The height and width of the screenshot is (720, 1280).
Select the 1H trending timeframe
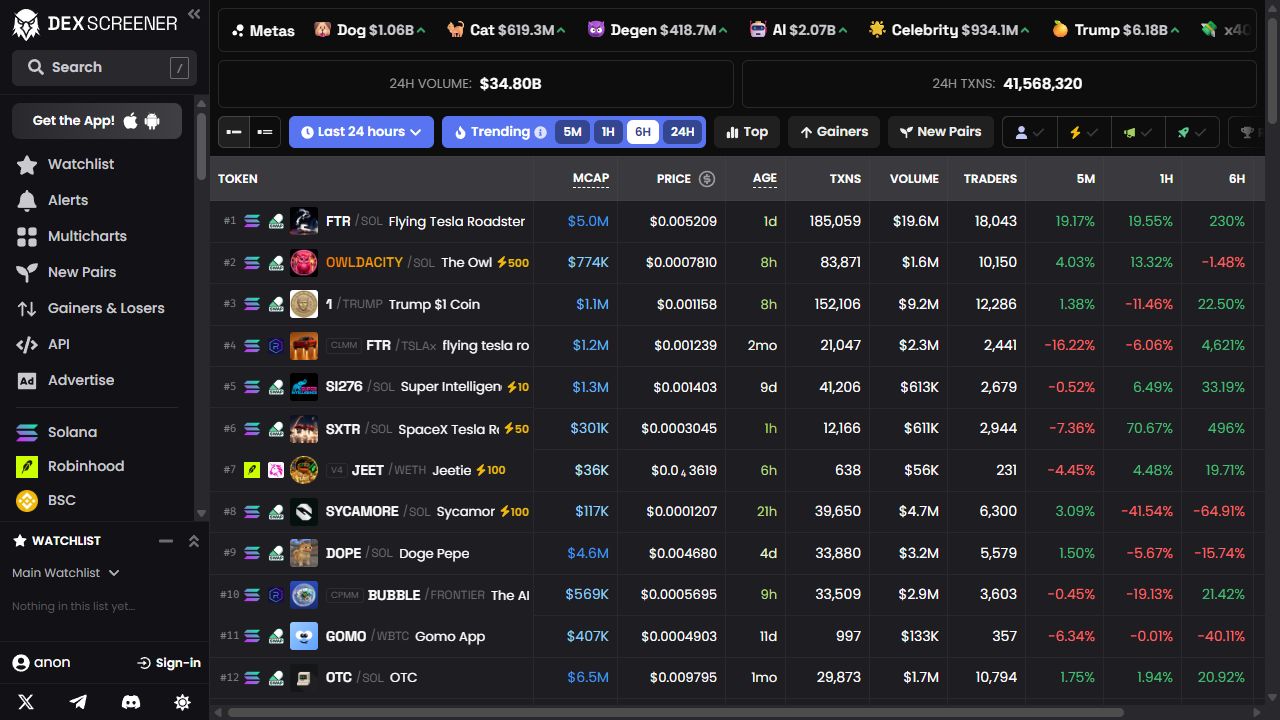608,132
